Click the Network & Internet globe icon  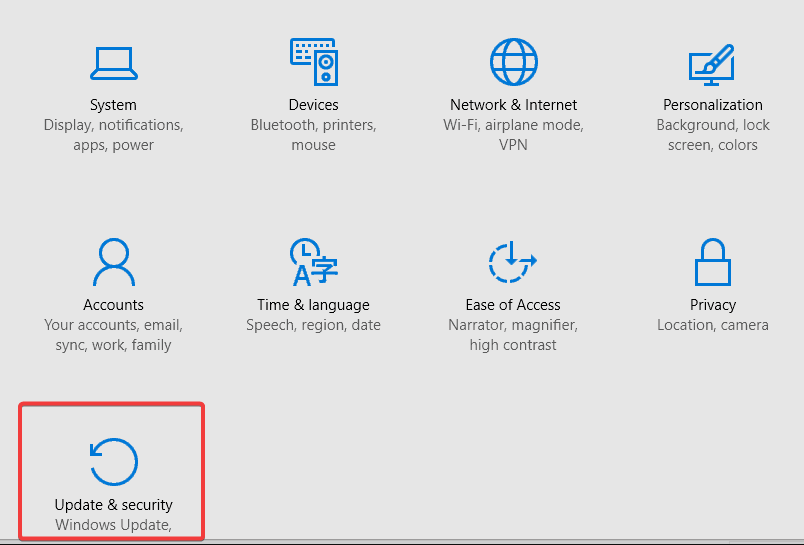point(513,62)
